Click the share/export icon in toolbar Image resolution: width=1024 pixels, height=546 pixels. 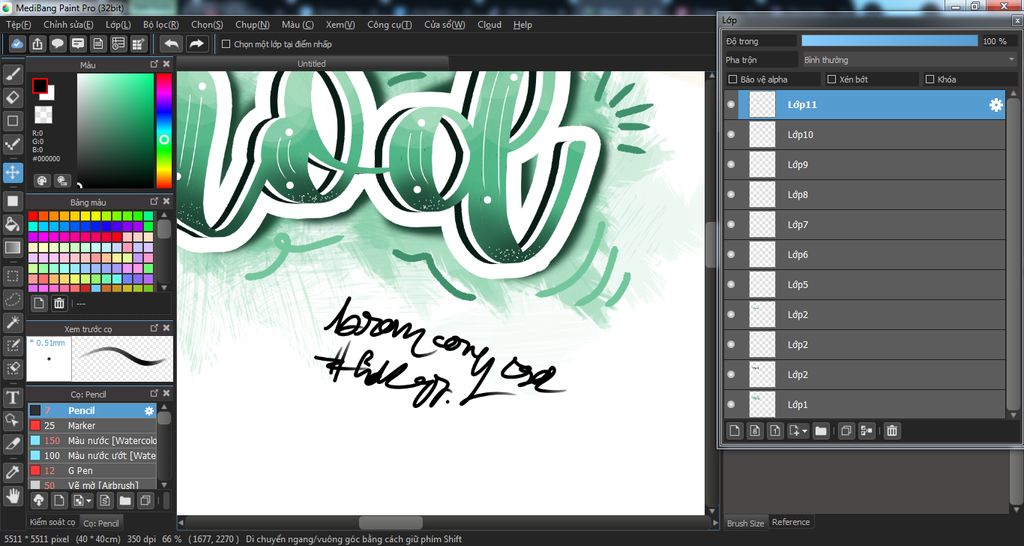[38, 44]
